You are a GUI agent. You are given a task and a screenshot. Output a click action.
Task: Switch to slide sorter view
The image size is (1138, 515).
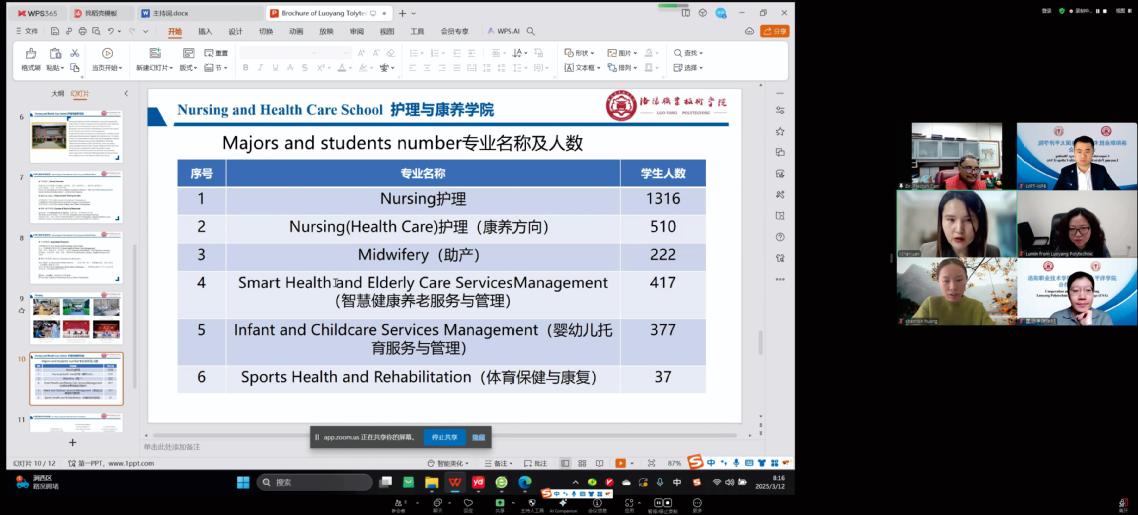(581, 463)
